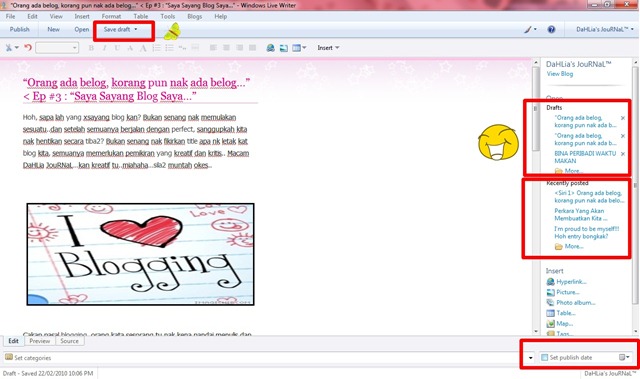The height and width of the screenshot is (379, 640).
Task: Apply blockquote formatting
Action: (x=182, y=48)
